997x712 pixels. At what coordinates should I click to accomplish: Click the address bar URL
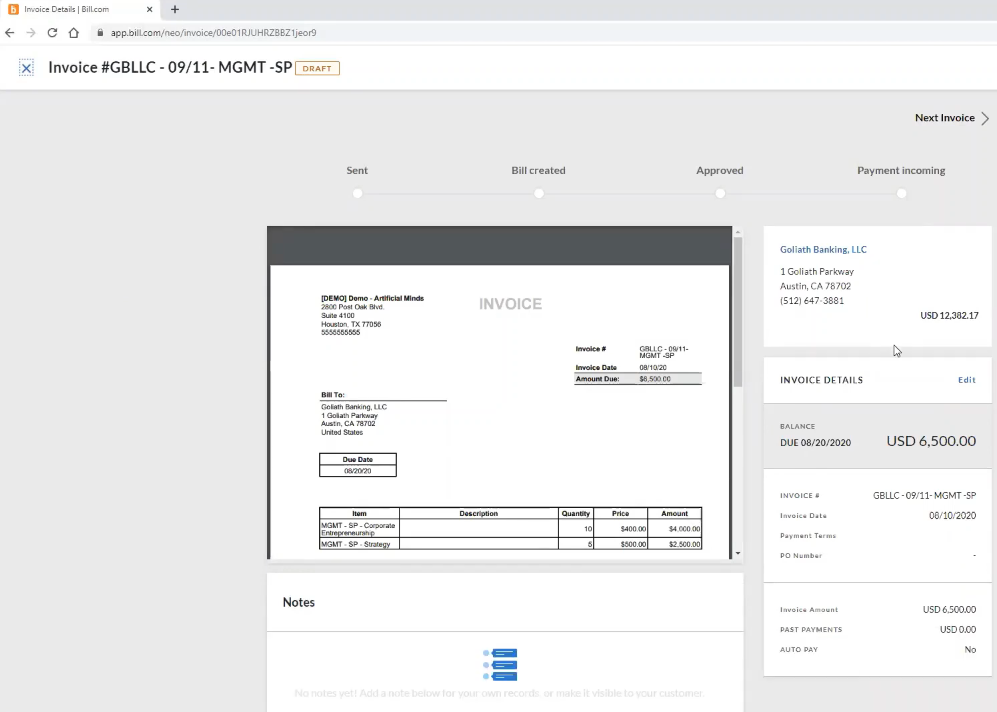point(213,32)
